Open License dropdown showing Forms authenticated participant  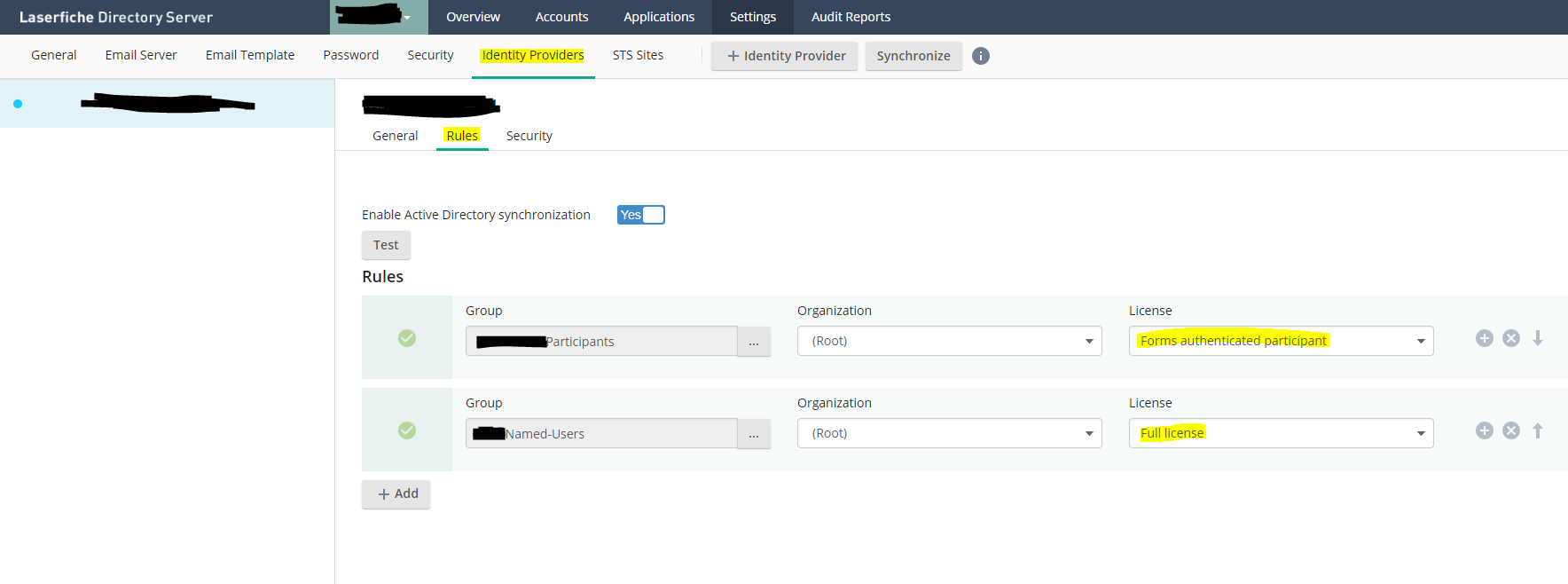coord(1281,341)
